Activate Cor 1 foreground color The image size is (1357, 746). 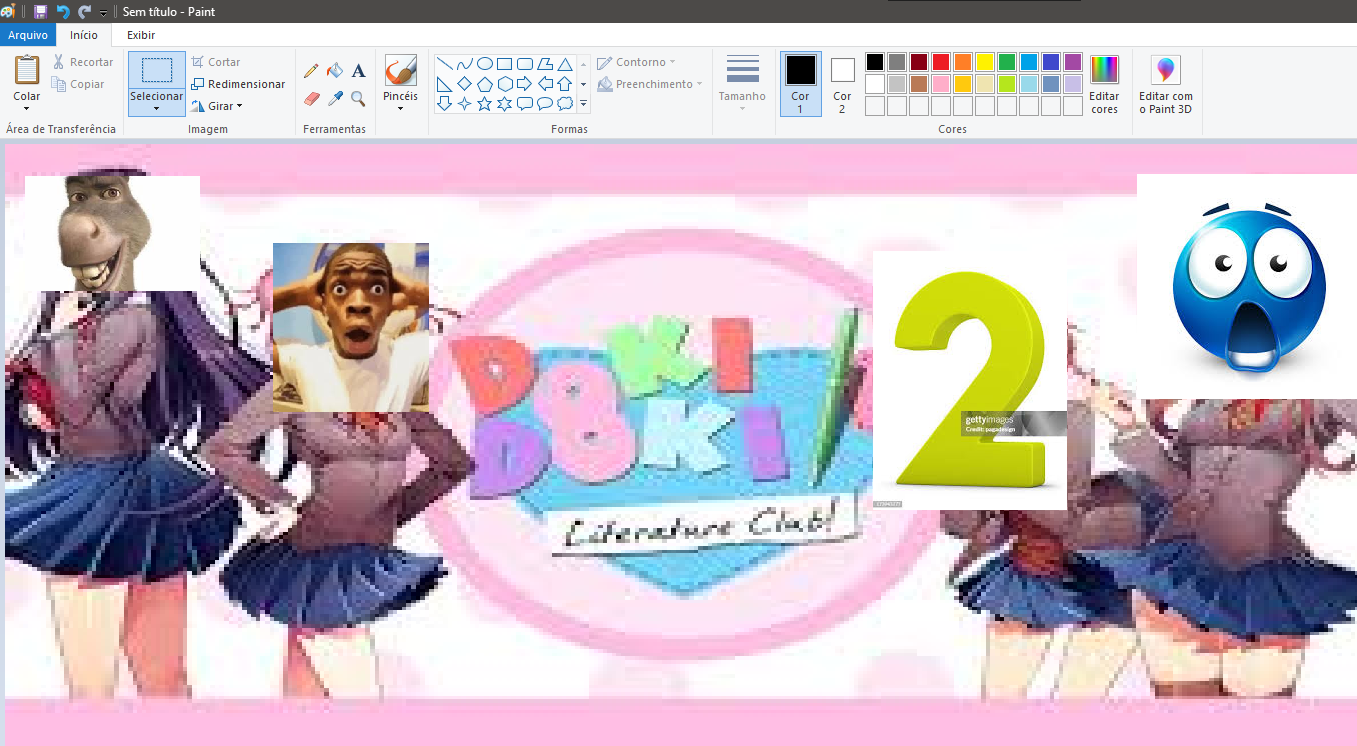click(x=800, y=84)
